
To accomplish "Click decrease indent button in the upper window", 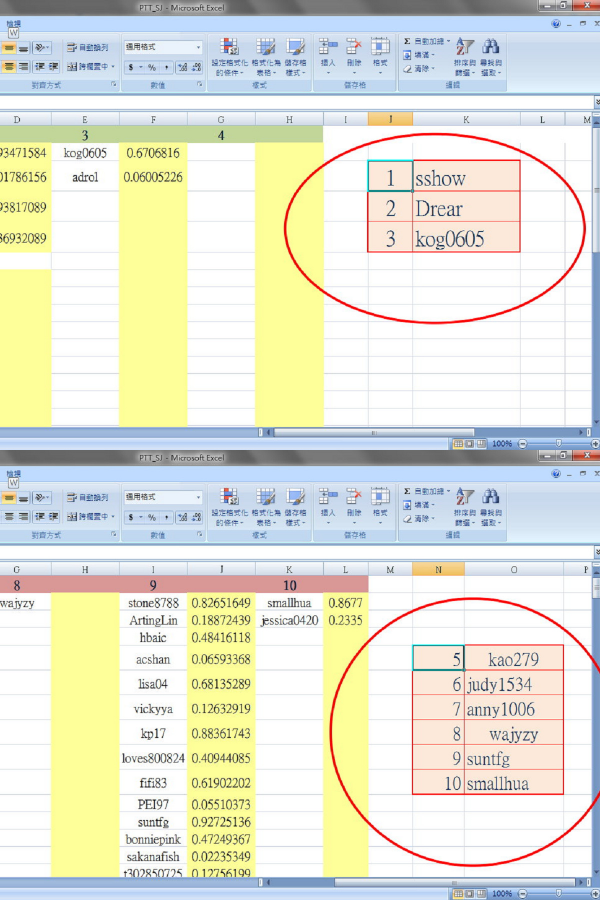I will tap(40, 67).
